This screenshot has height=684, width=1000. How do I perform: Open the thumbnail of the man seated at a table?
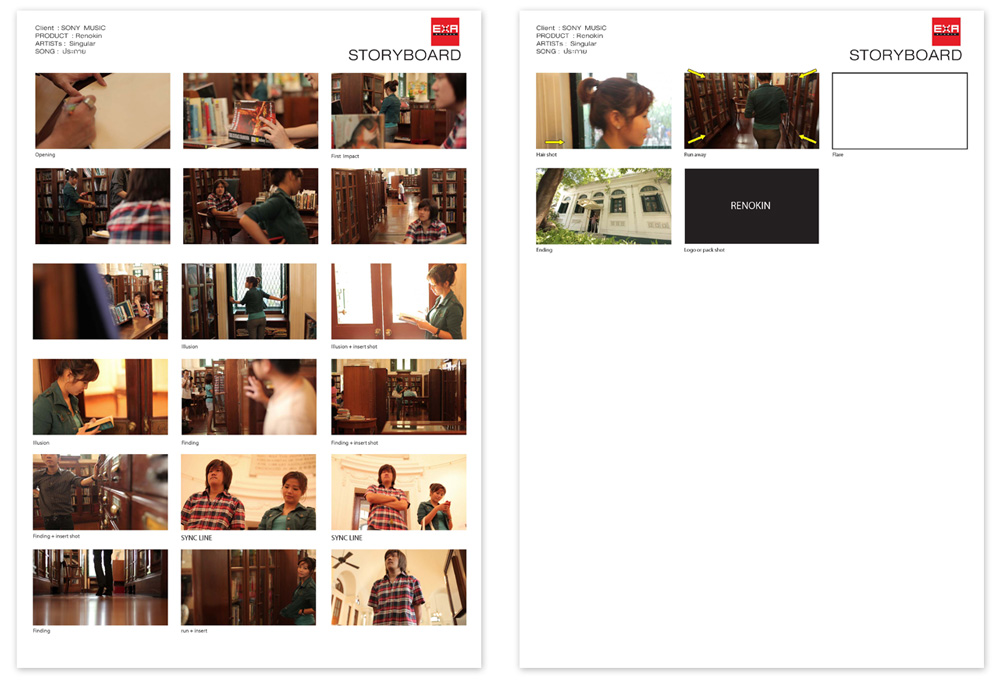[x=251, y=206]
